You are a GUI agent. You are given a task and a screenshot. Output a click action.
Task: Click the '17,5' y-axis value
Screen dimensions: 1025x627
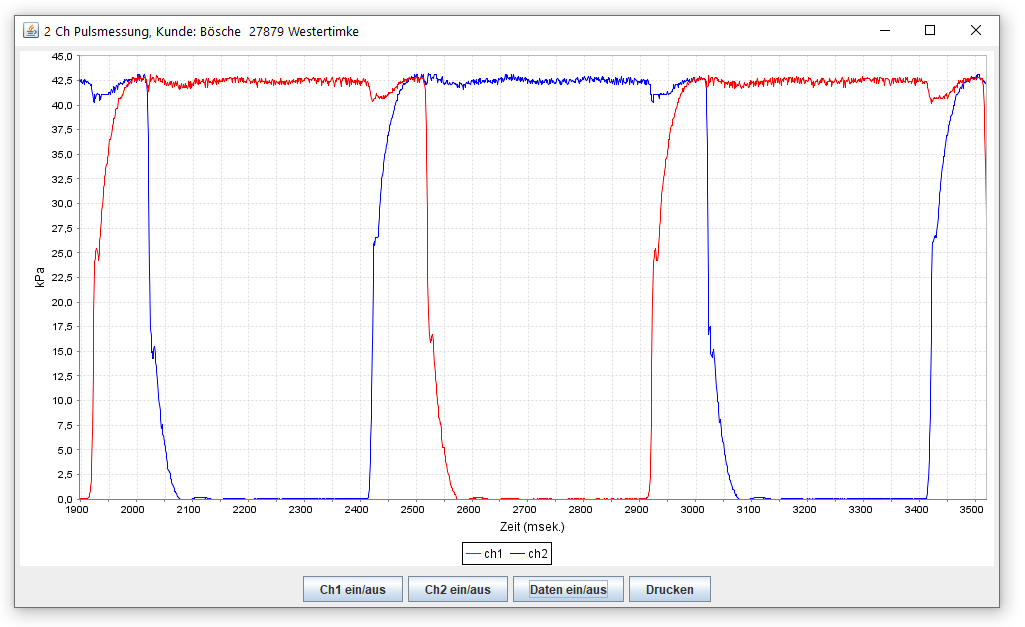click(x=63, y=327)
